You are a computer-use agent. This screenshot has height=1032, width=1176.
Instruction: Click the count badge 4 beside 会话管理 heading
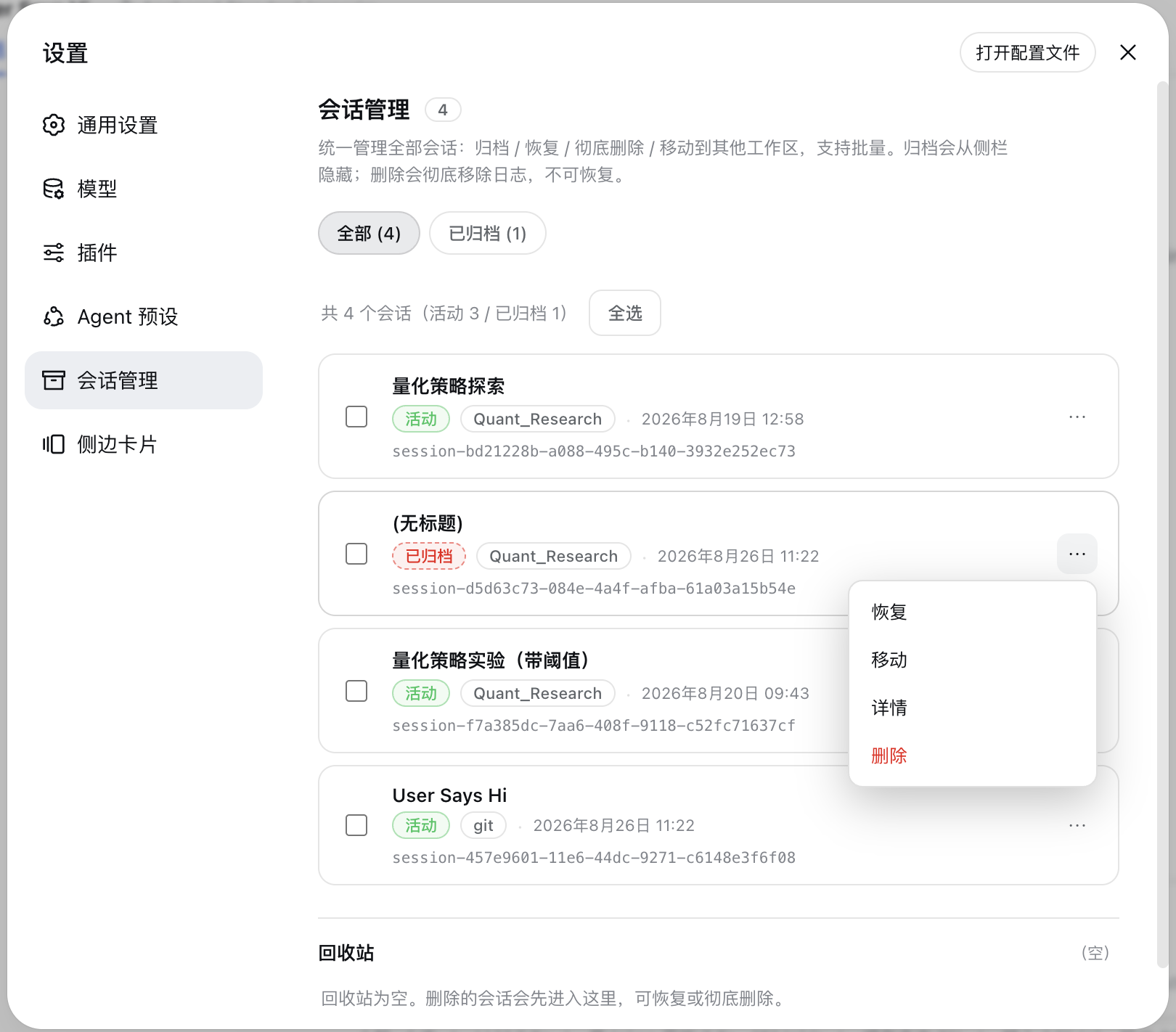pos(443,110)
